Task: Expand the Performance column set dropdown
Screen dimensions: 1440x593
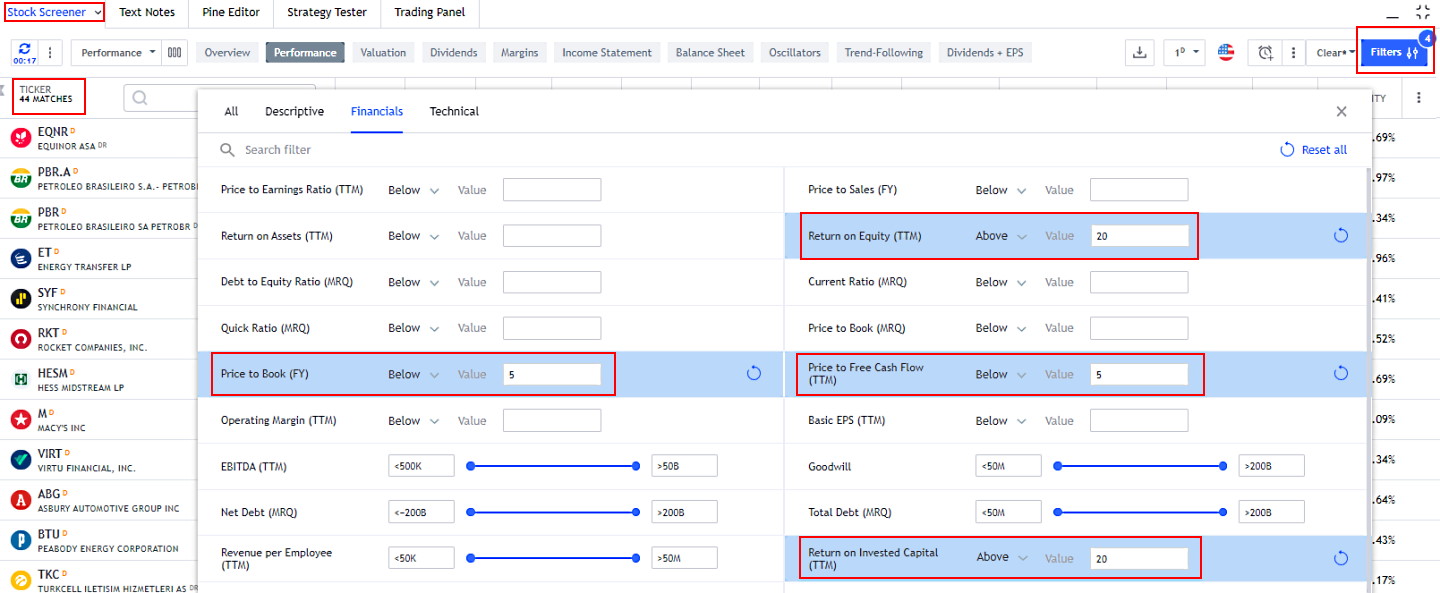Action: click(119, 53)
